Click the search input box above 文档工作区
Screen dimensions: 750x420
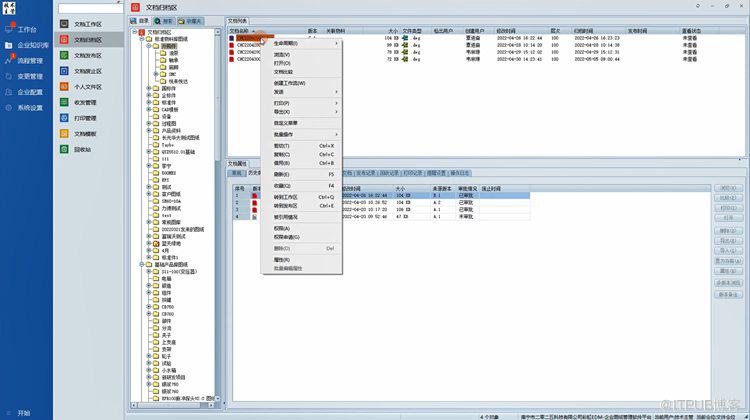(90, 8)
